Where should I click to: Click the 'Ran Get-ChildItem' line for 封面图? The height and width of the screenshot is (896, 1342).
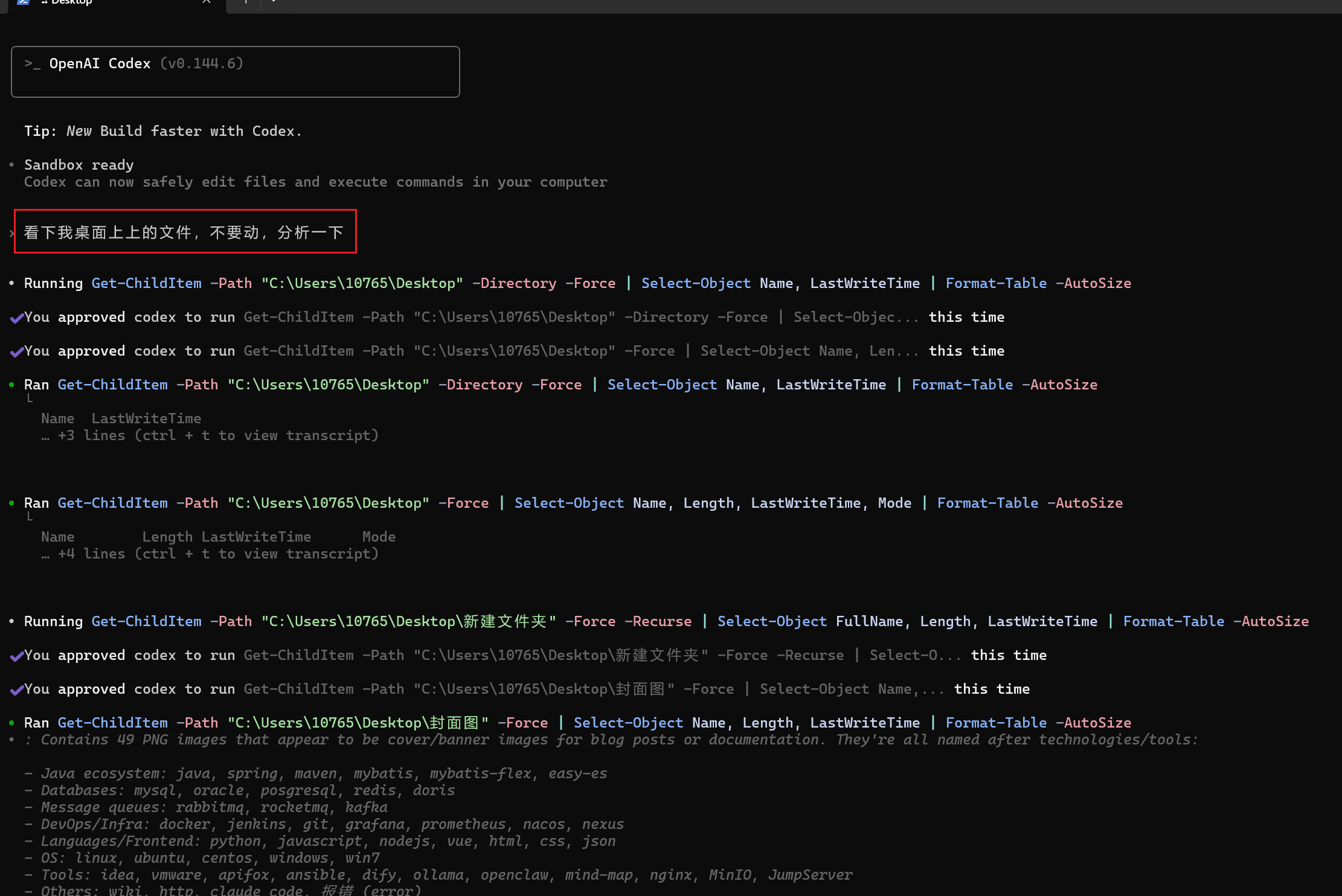coord(577,723)
